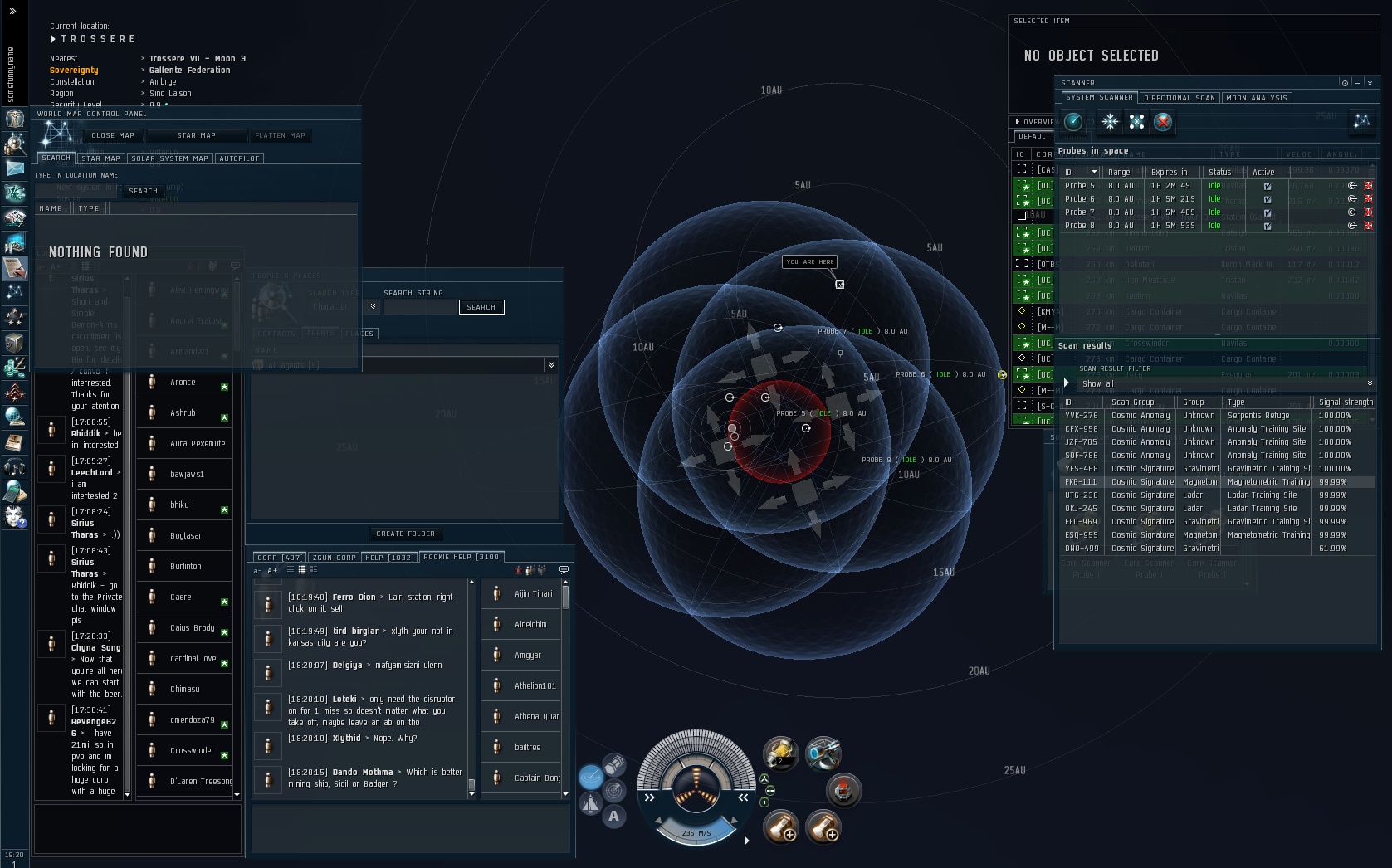Expand the Scan Result Filter triangle
1392x868 pixels.
tap(1067, 383)
